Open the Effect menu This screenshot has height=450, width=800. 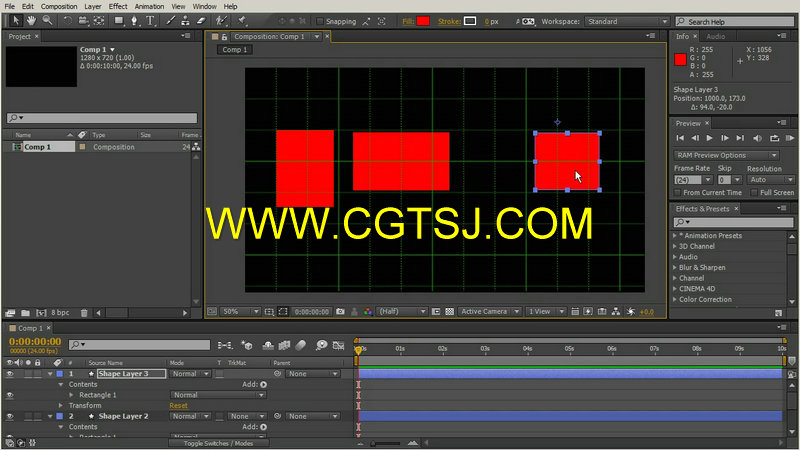(118, 6)
